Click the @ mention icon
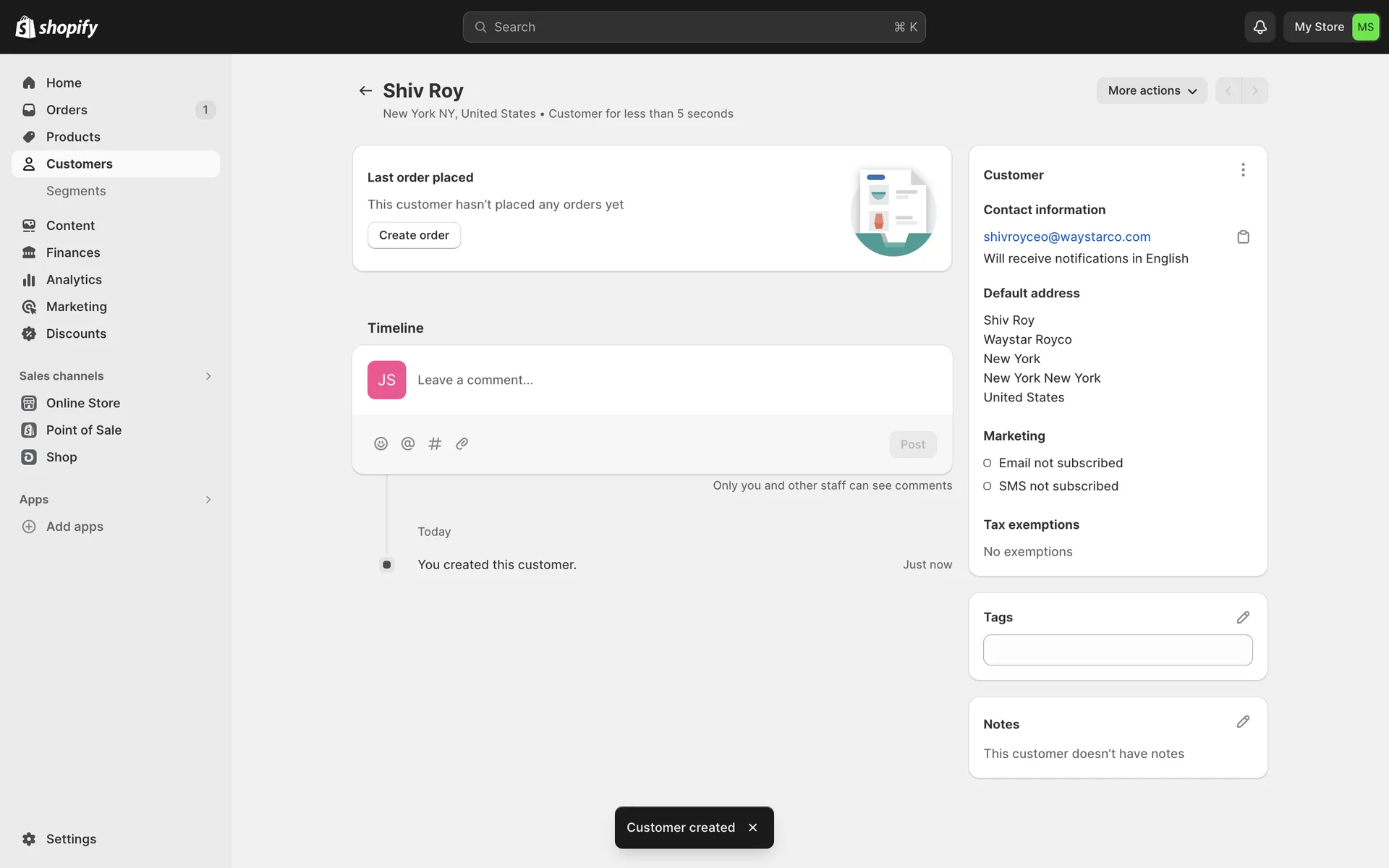The height and width of the screenshot is (868, 1389). [408, 443]
